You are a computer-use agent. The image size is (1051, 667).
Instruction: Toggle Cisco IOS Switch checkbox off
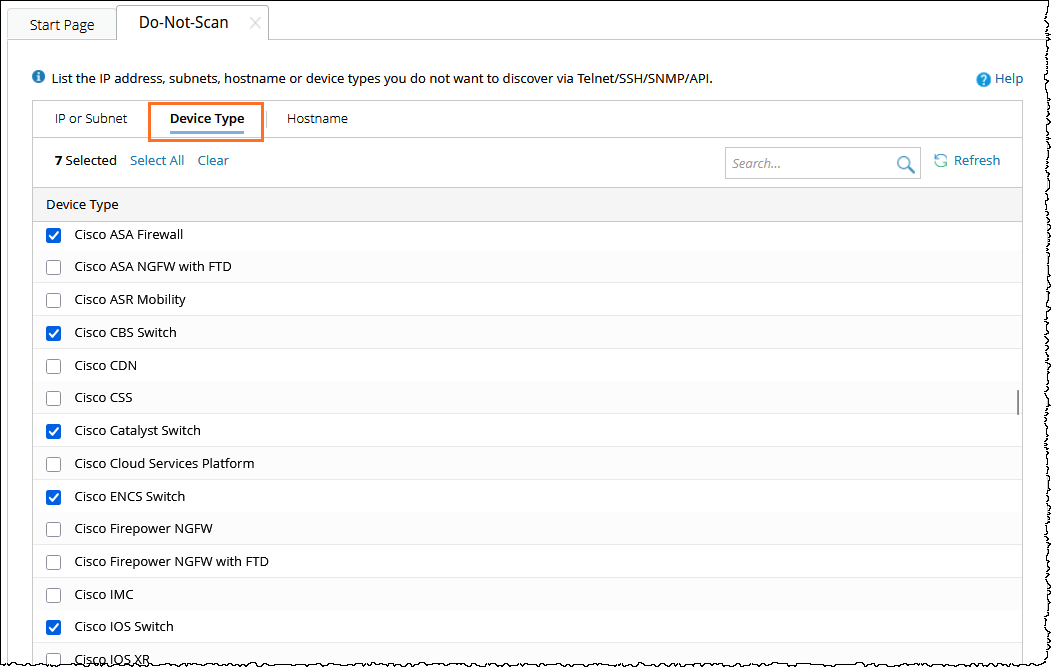pyautogui.click(x=54, y=628)
